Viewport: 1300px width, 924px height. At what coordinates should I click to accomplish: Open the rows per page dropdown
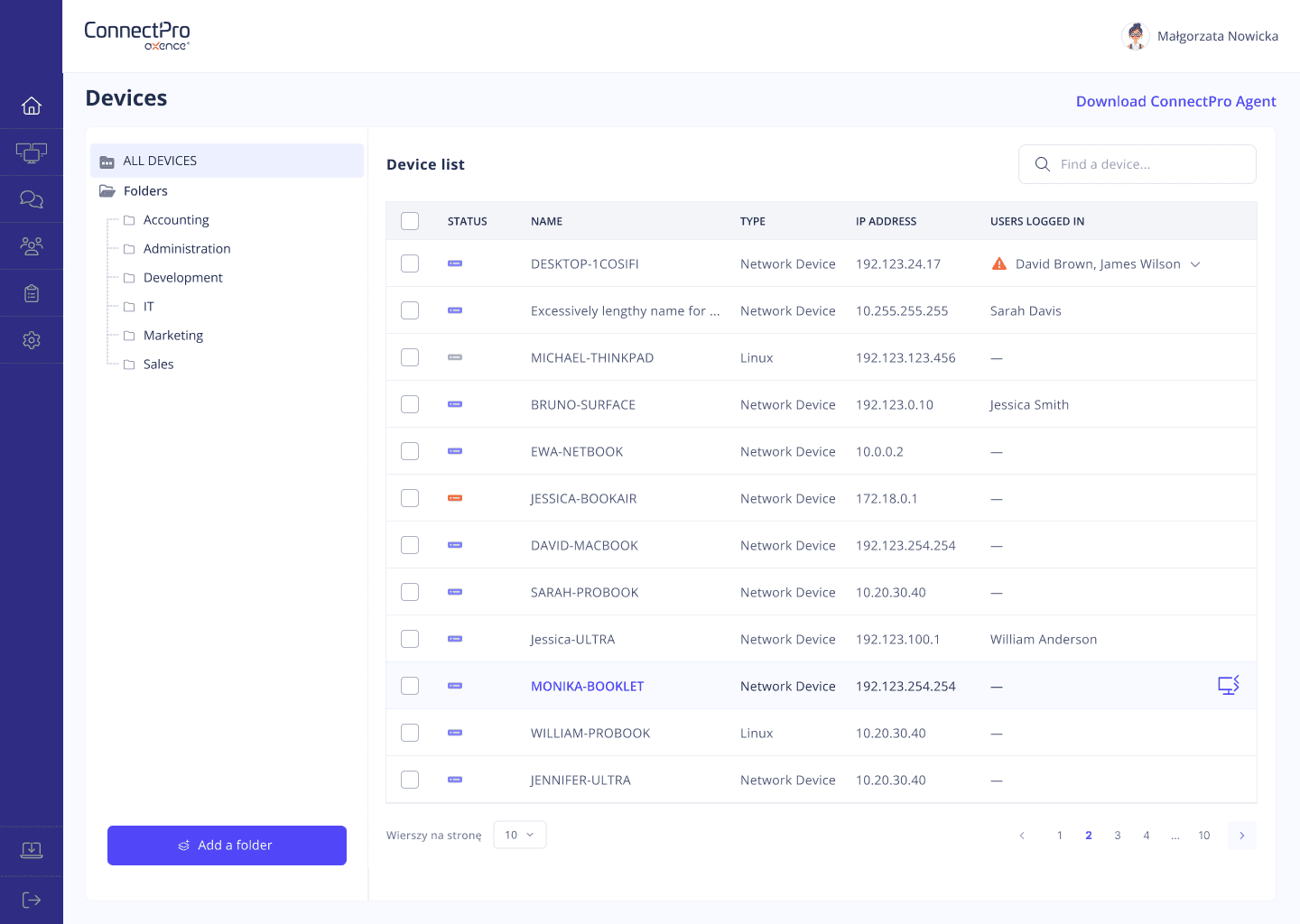(x=519, y=835)
